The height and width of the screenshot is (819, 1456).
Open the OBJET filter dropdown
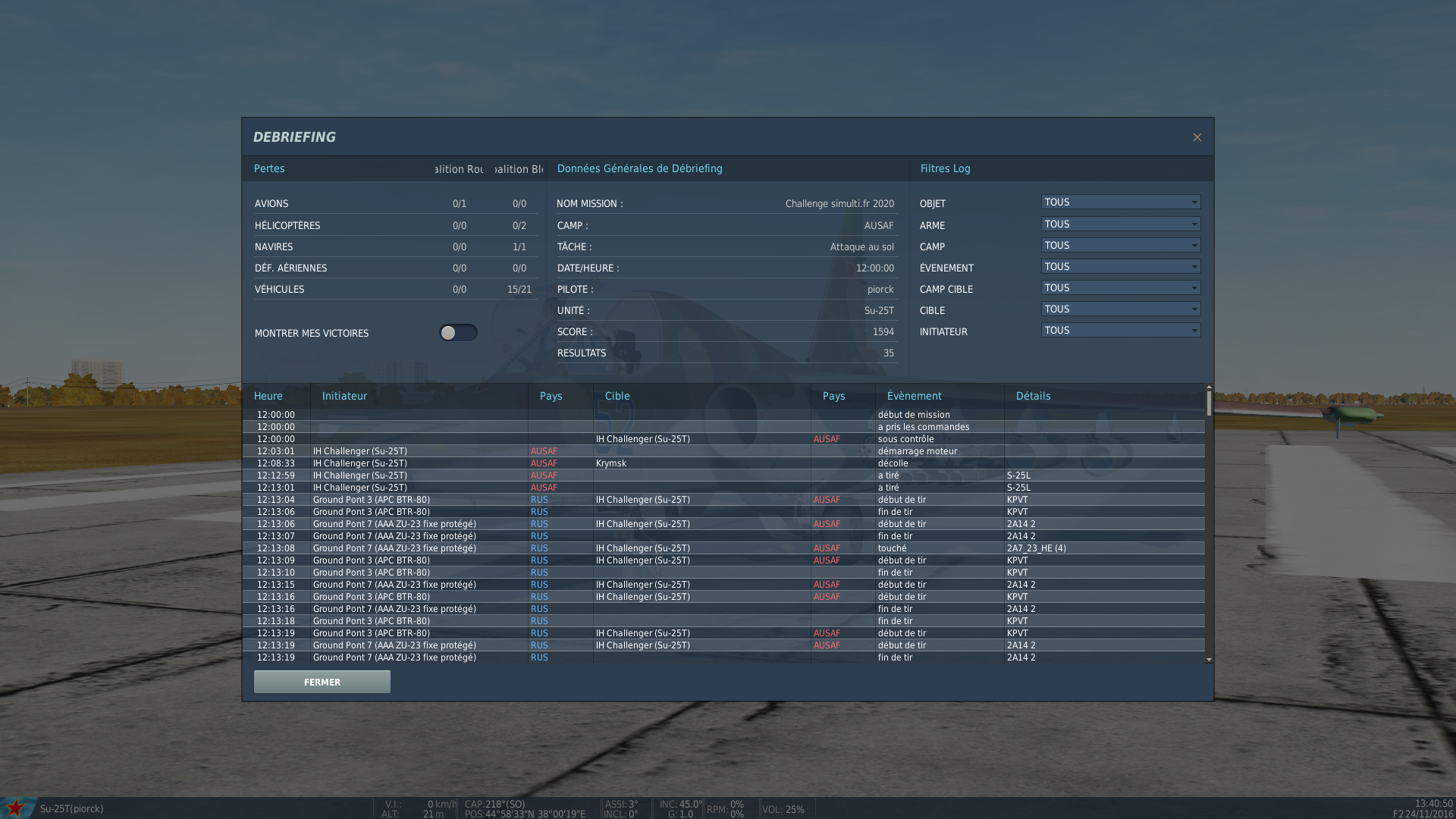[1194, 202]
